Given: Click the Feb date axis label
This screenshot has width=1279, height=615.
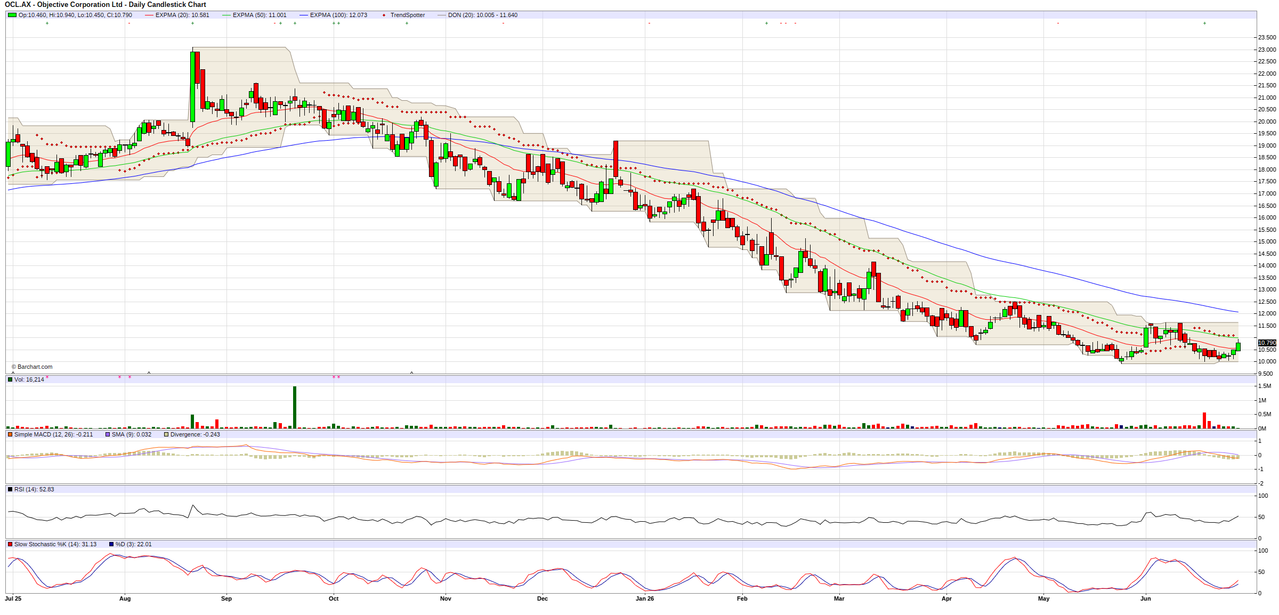Looking at the screenshot, I should (x=741, y=600).
